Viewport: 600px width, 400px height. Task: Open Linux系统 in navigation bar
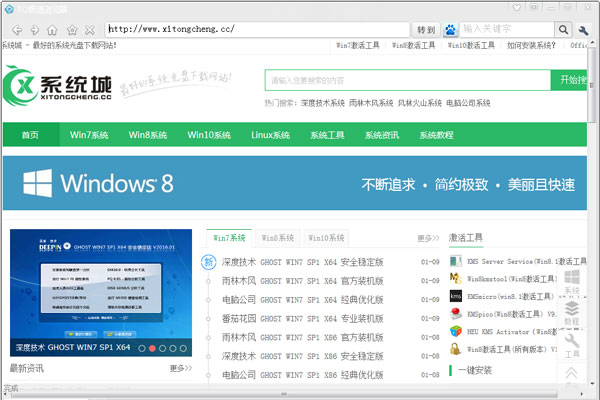[x=271, y=135]
